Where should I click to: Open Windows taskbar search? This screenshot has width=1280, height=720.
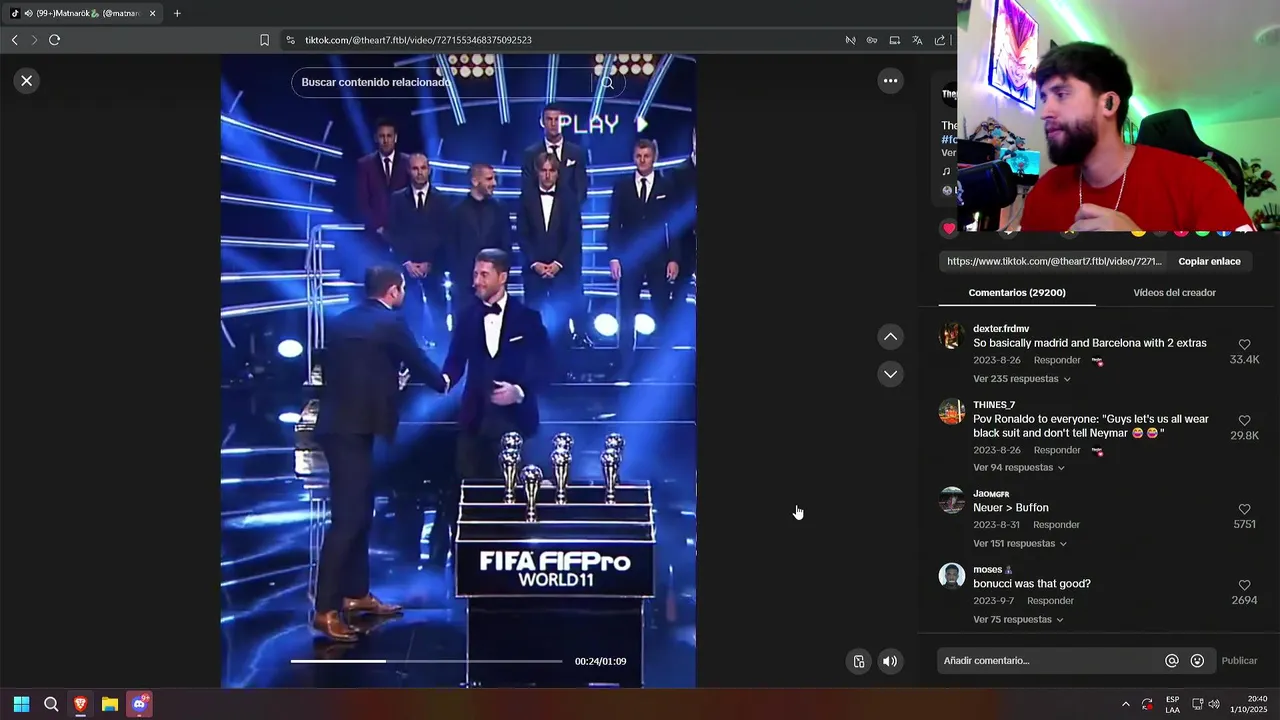pos(51,704)
